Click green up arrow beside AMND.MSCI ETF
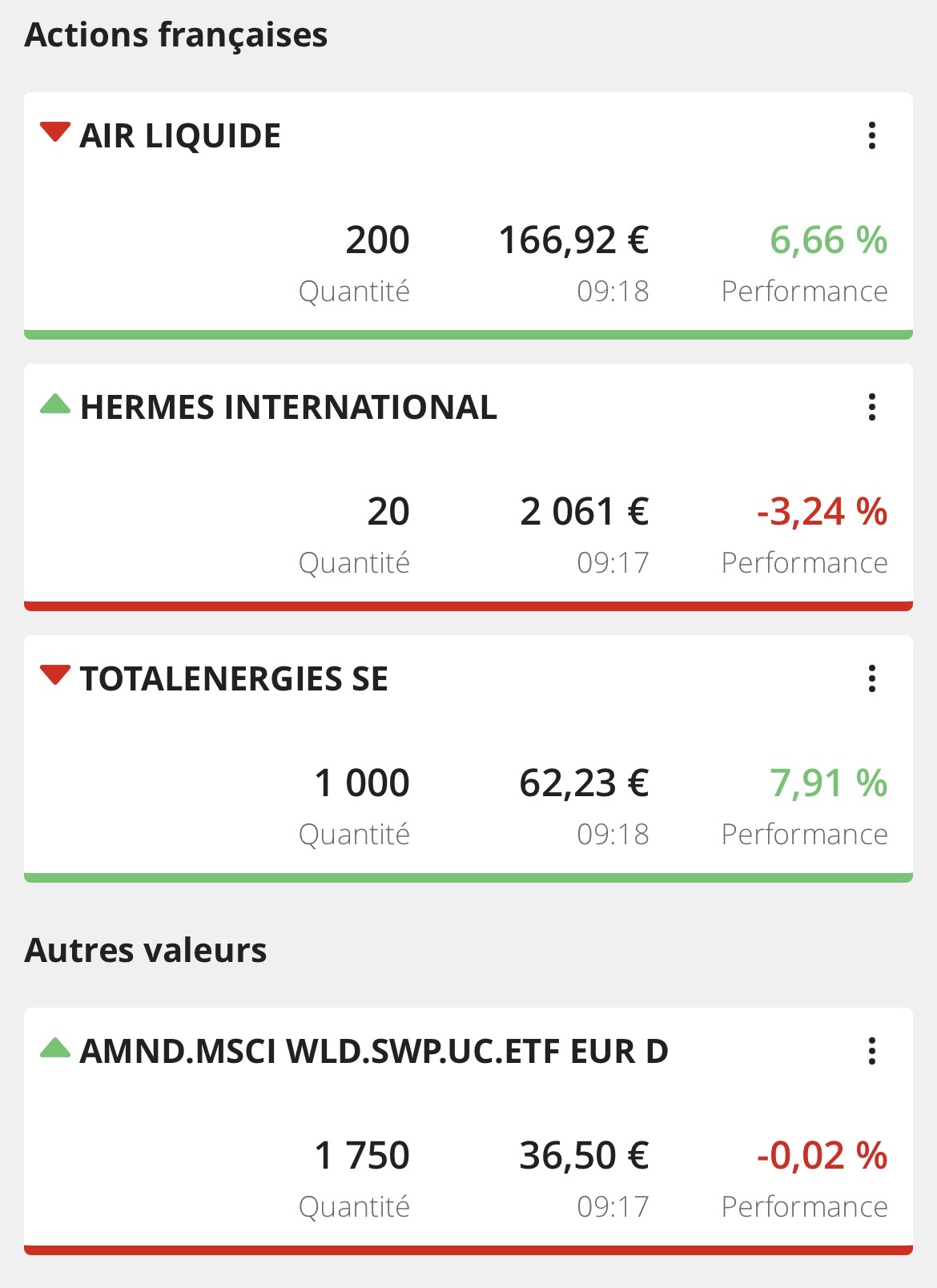Image resolution: width=937 pixels, height=1288 pixels. coord(55,1048)
